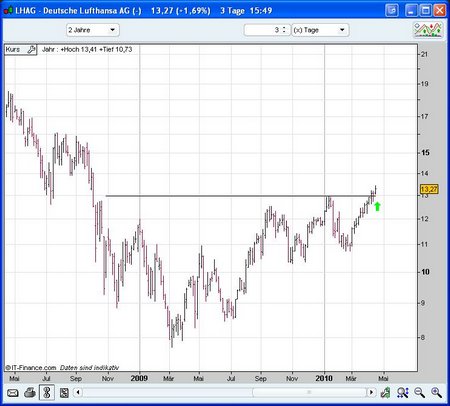Open the indicators chart icon at top right
Image resolution: width=450 pixels, height=406 pixels.
coord(428,30)
